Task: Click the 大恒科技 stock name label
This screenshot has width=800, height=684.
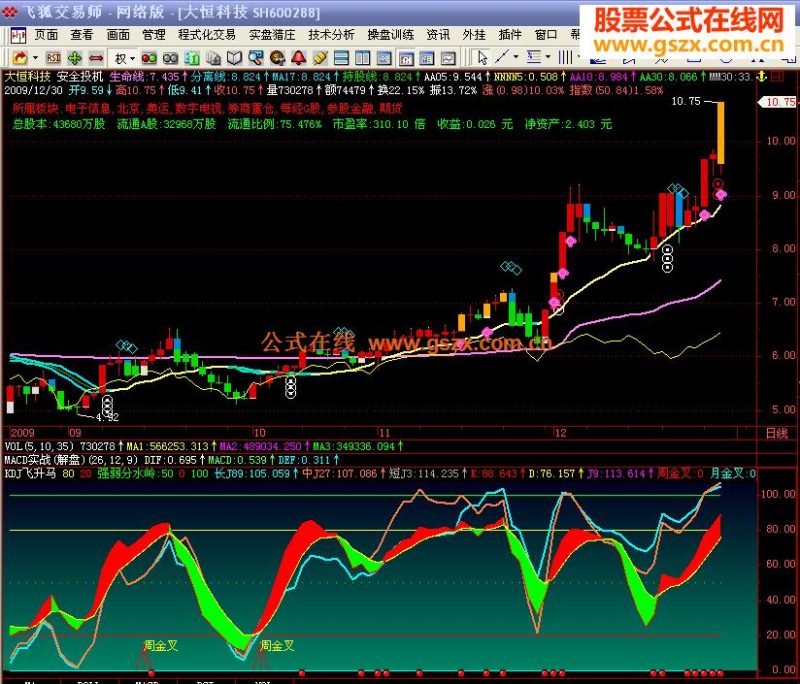Action: [28, 77]
